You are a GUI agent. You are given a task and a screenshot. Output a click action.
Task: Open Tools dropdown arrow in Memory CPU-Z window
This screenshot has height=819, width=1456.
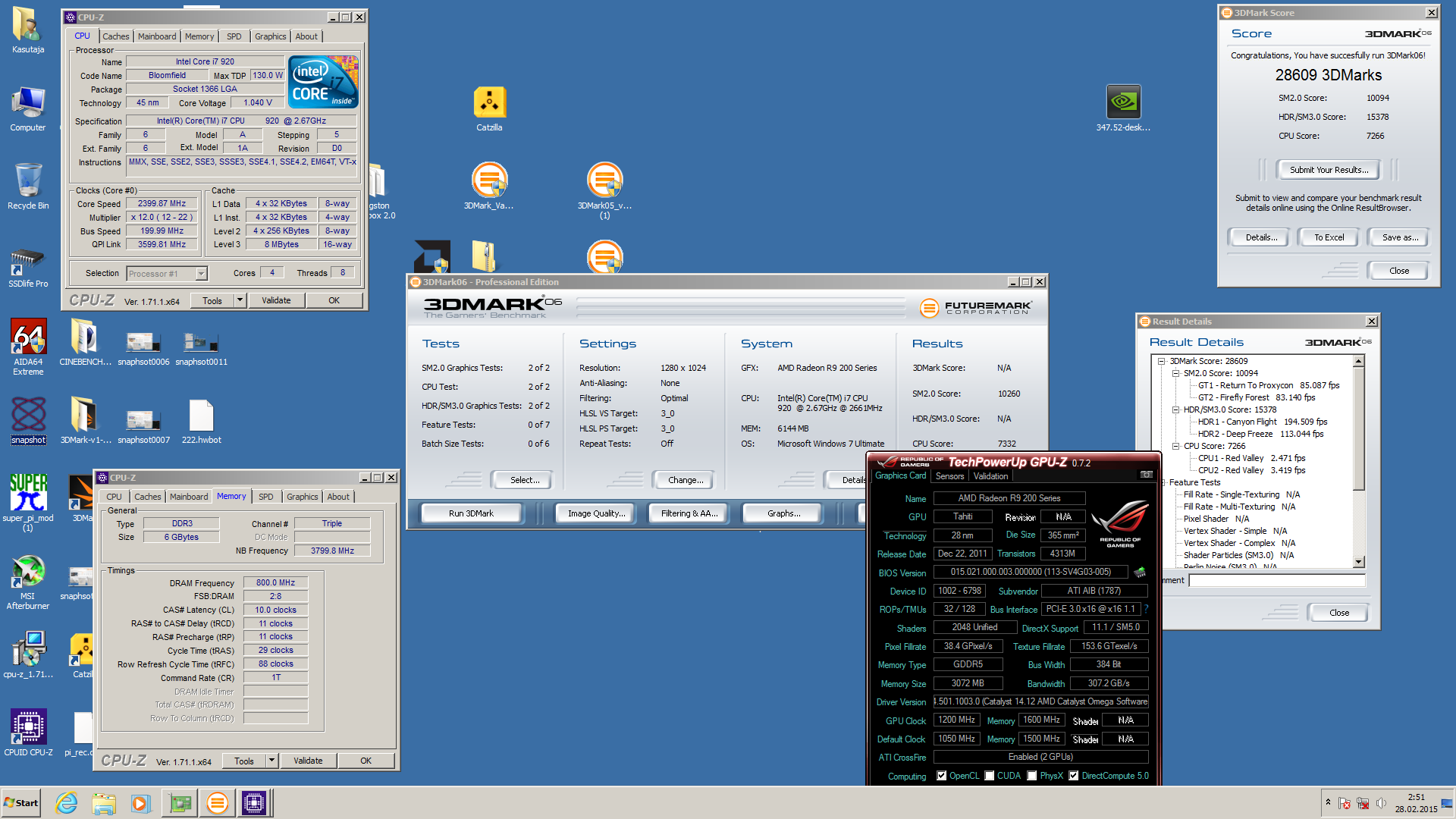(272, 761)
